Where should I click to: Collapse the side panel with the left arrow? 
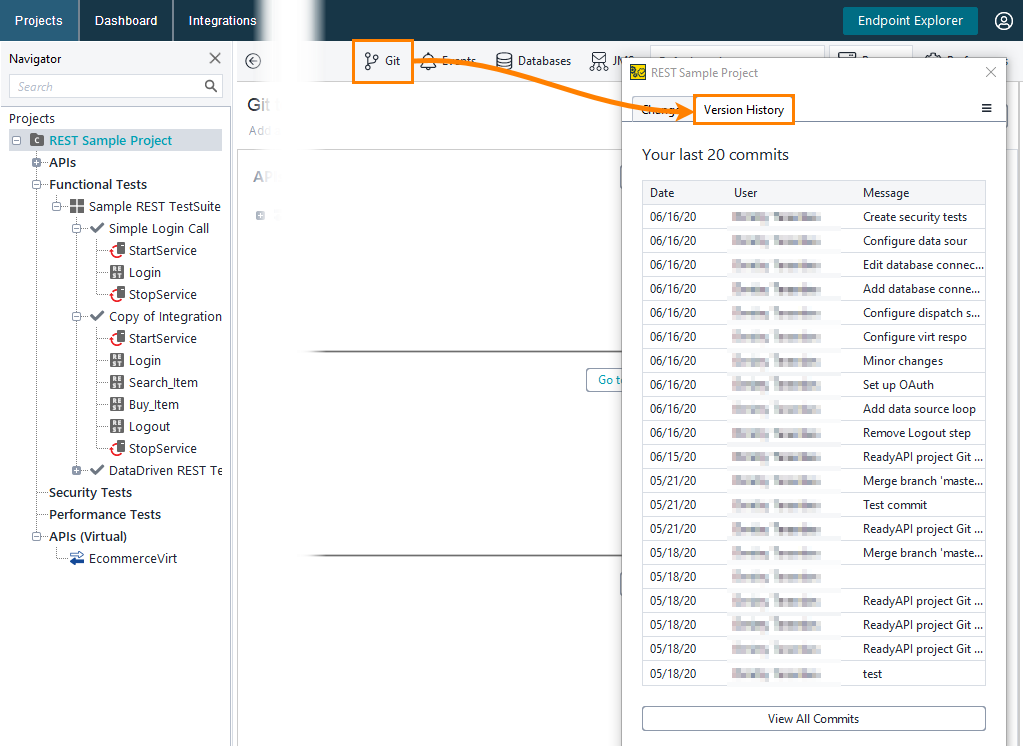[254, 60]
